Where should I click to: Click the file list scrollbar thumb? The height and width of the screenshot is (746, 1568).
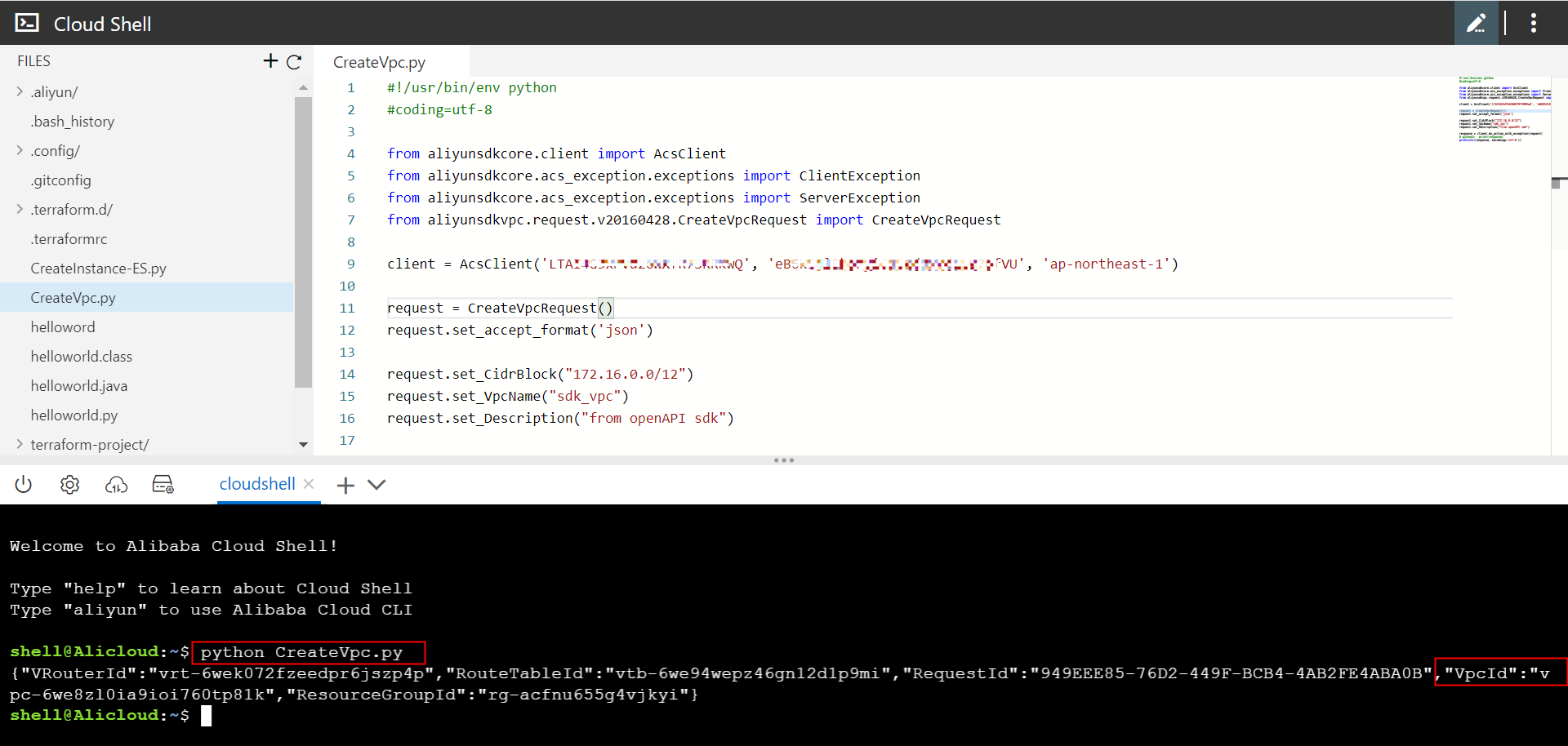[303, 242]
